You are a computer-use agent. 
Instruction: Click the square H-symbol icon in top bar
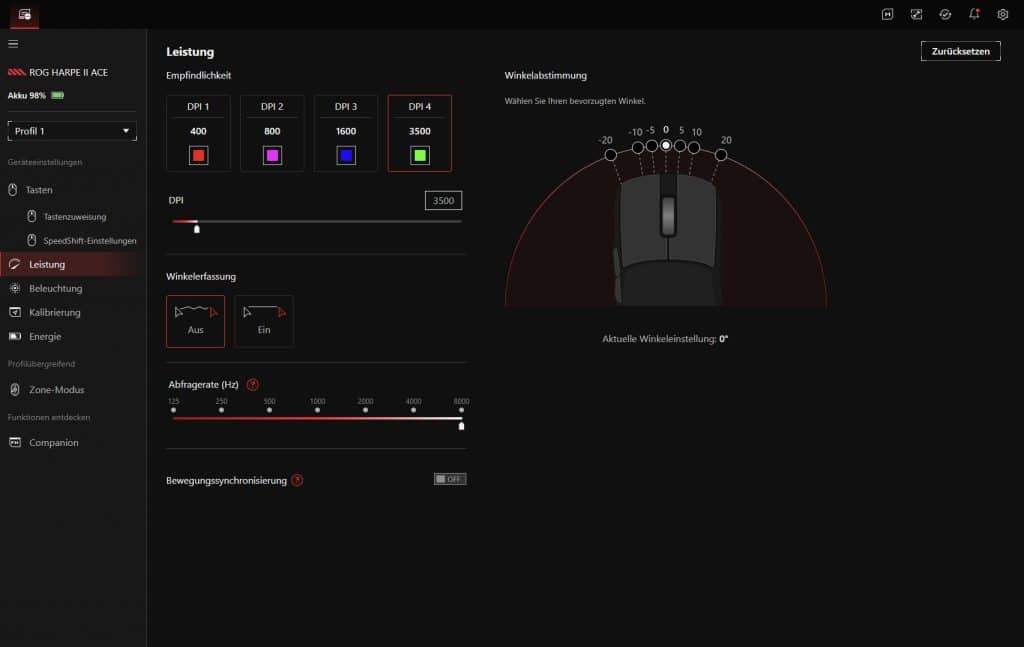click(887, 14)
